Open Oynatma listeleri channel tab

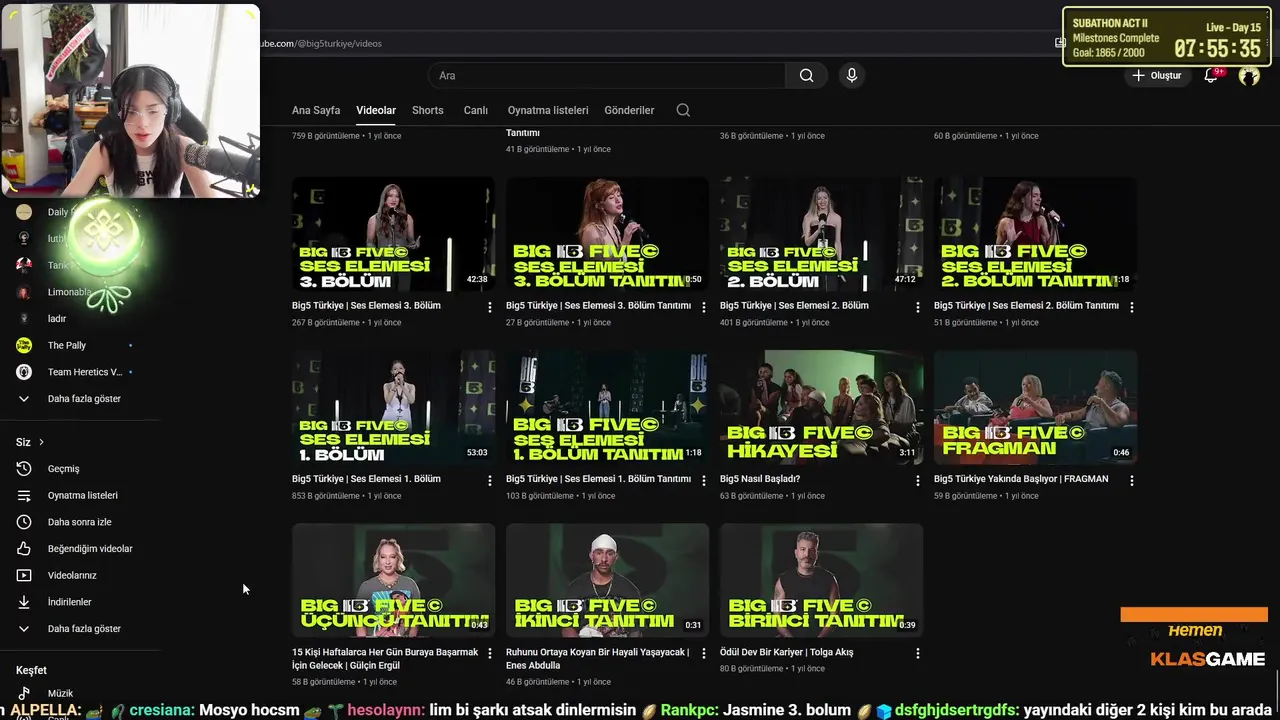[548, 110]
